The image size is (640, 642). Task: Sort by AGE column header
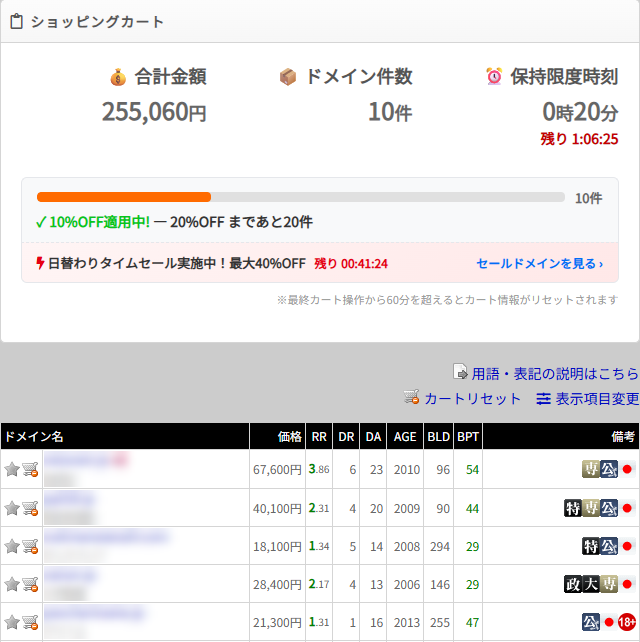pos(405,436)
